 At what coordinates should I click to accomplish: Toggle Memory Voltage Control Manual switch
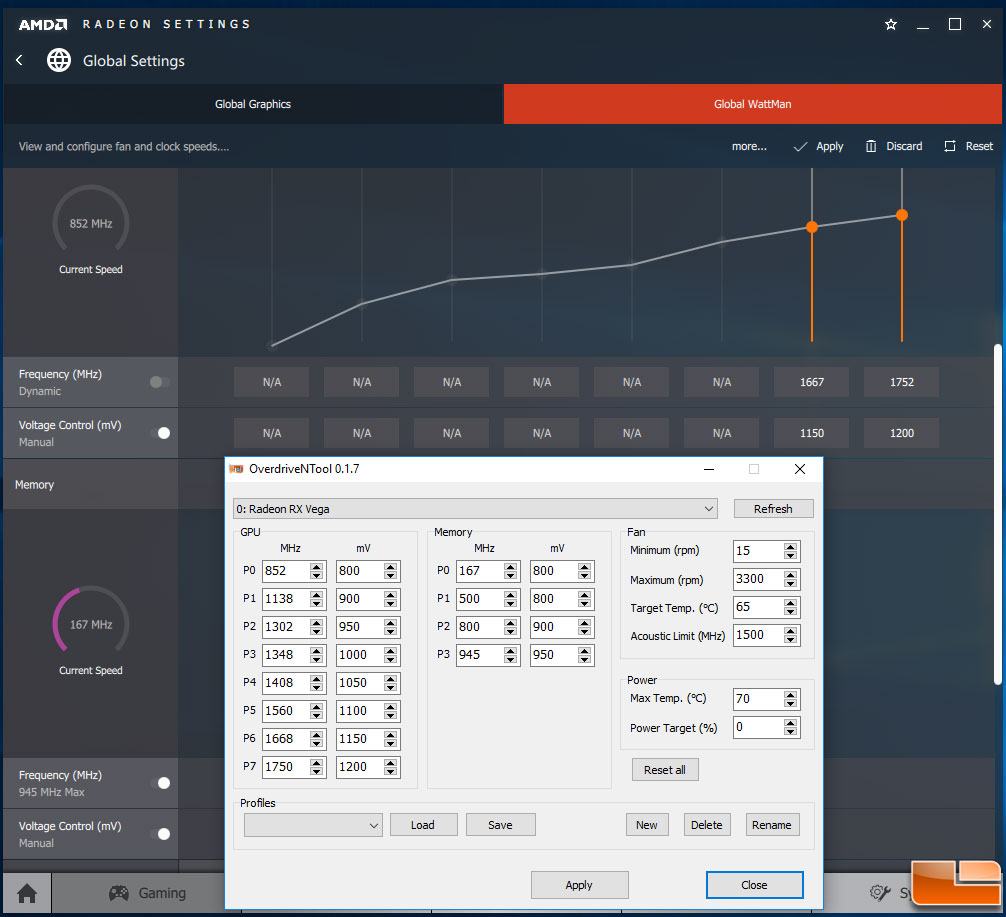pos(160,834)
